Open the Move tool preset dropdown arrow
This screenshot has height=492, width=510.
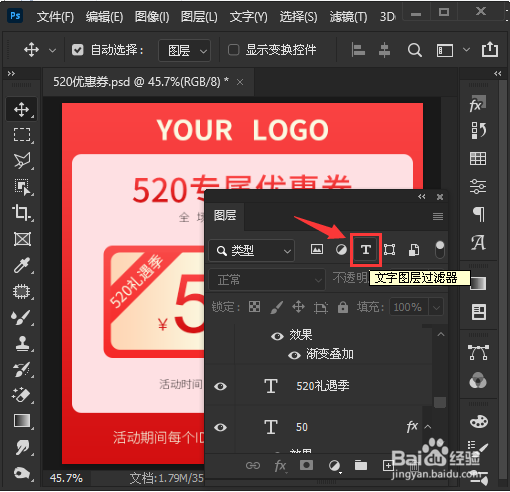pyautogui.click(x=52, y=50)
